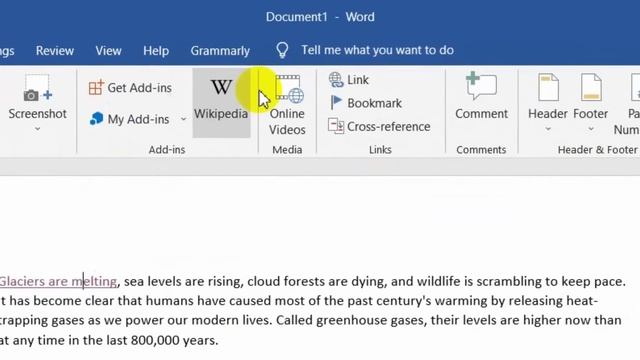This screenshot has height=360, width=640.
Task: Click the Comments group label
Action: [x=481, y=150]
